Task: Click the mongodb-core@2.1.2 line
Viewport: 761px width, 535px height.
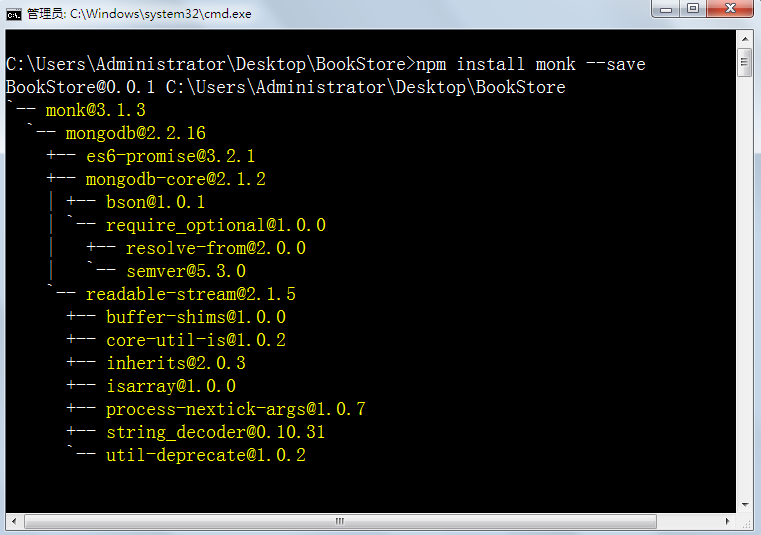Action: (176, 179)
